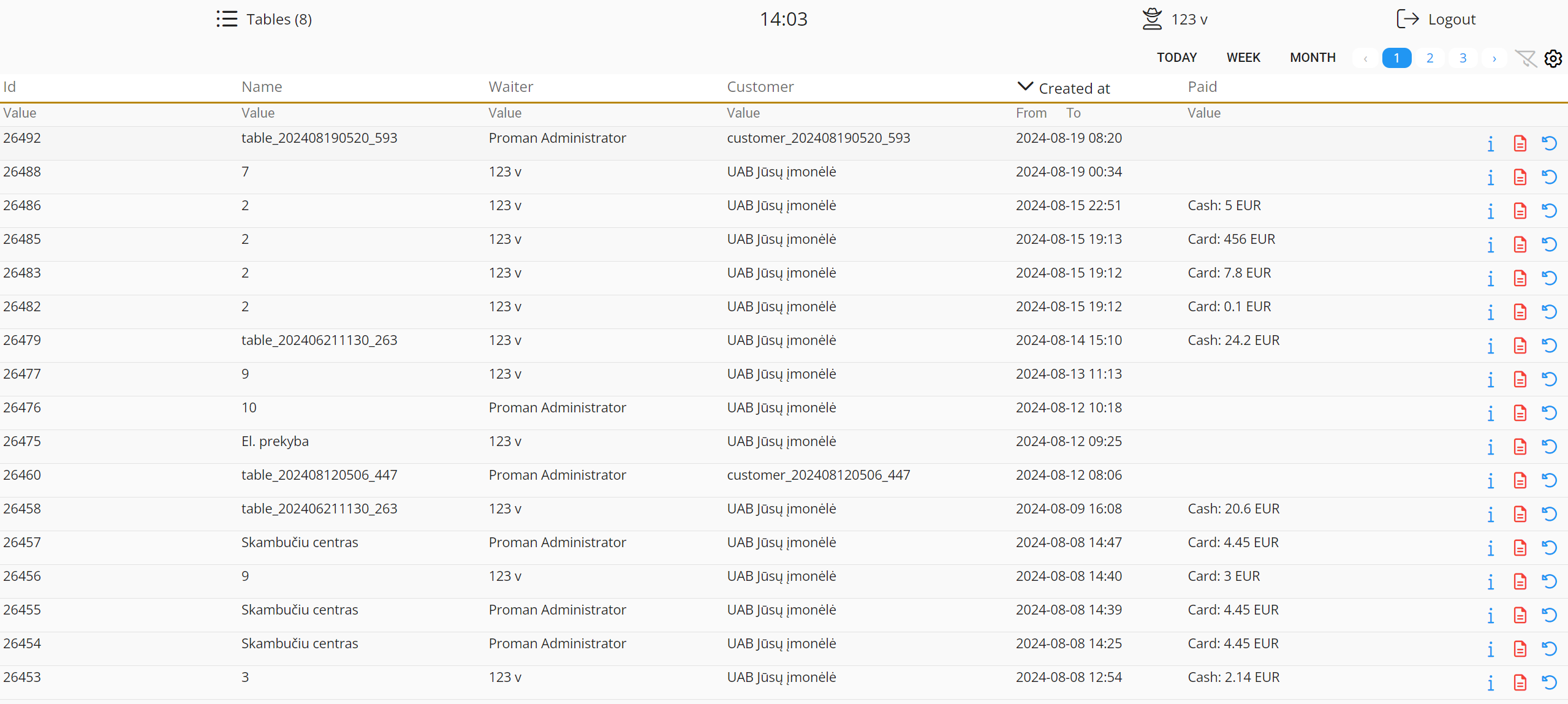Image resolution: width=1568 pixels, height=704 pixels.
Task: Go to next page with right chevron
Action: tap(1494, 58)
